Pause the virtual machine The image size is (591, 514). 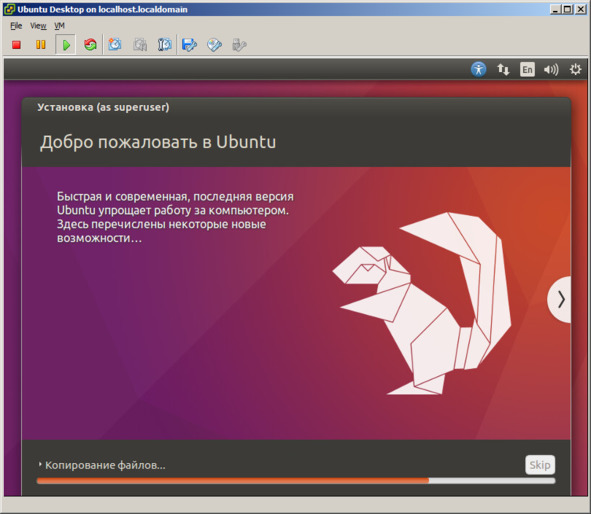tap(41, 45)
